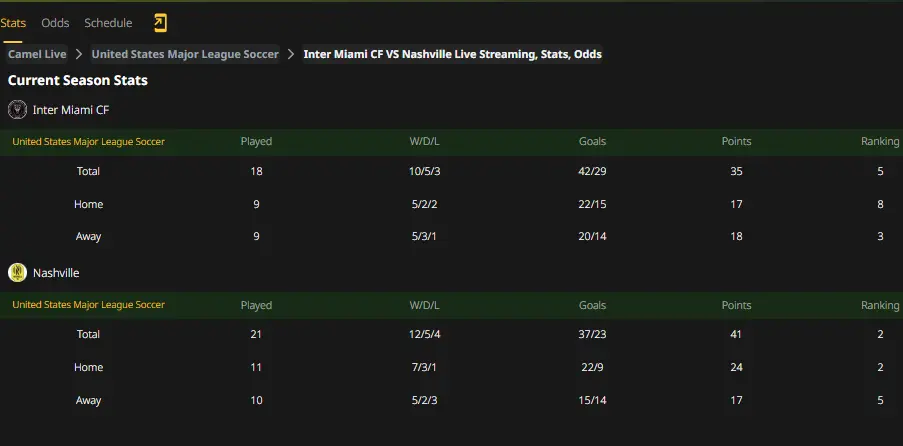This screenshot has height=446, width=903.
Task: Open United States Major League Soccer breadcrumb
Action: point(185,54)
